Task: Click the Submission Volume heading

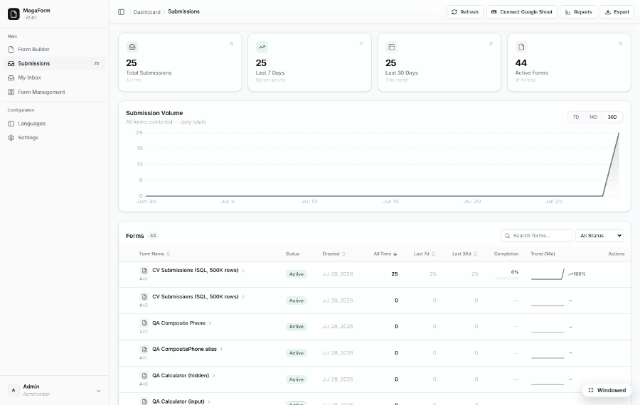Action: [x=154, y=113]
